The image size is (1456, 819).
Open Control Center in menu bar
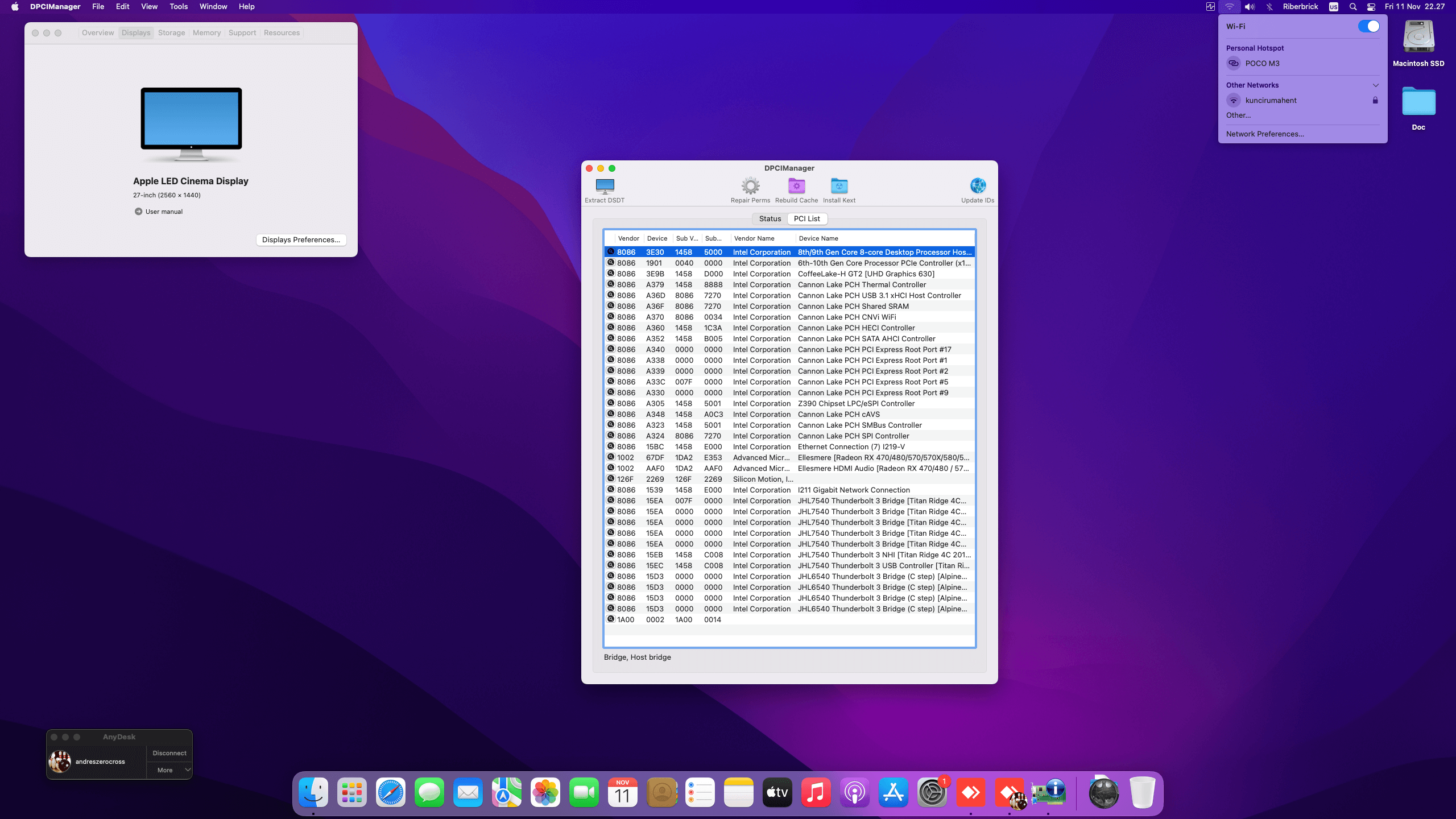(x=1371, y=7)
